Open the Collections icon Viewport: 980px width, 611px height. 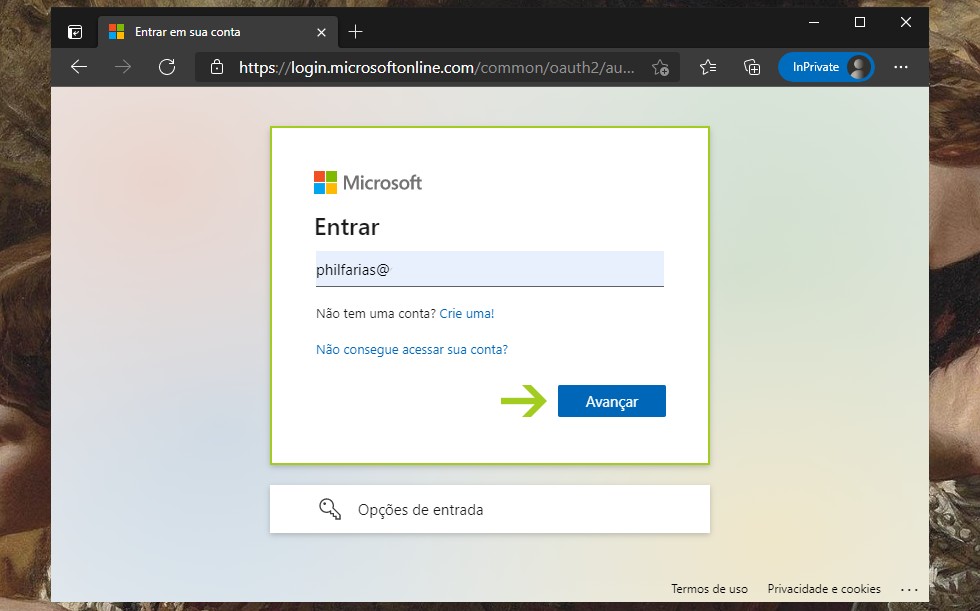click(752, 67)
